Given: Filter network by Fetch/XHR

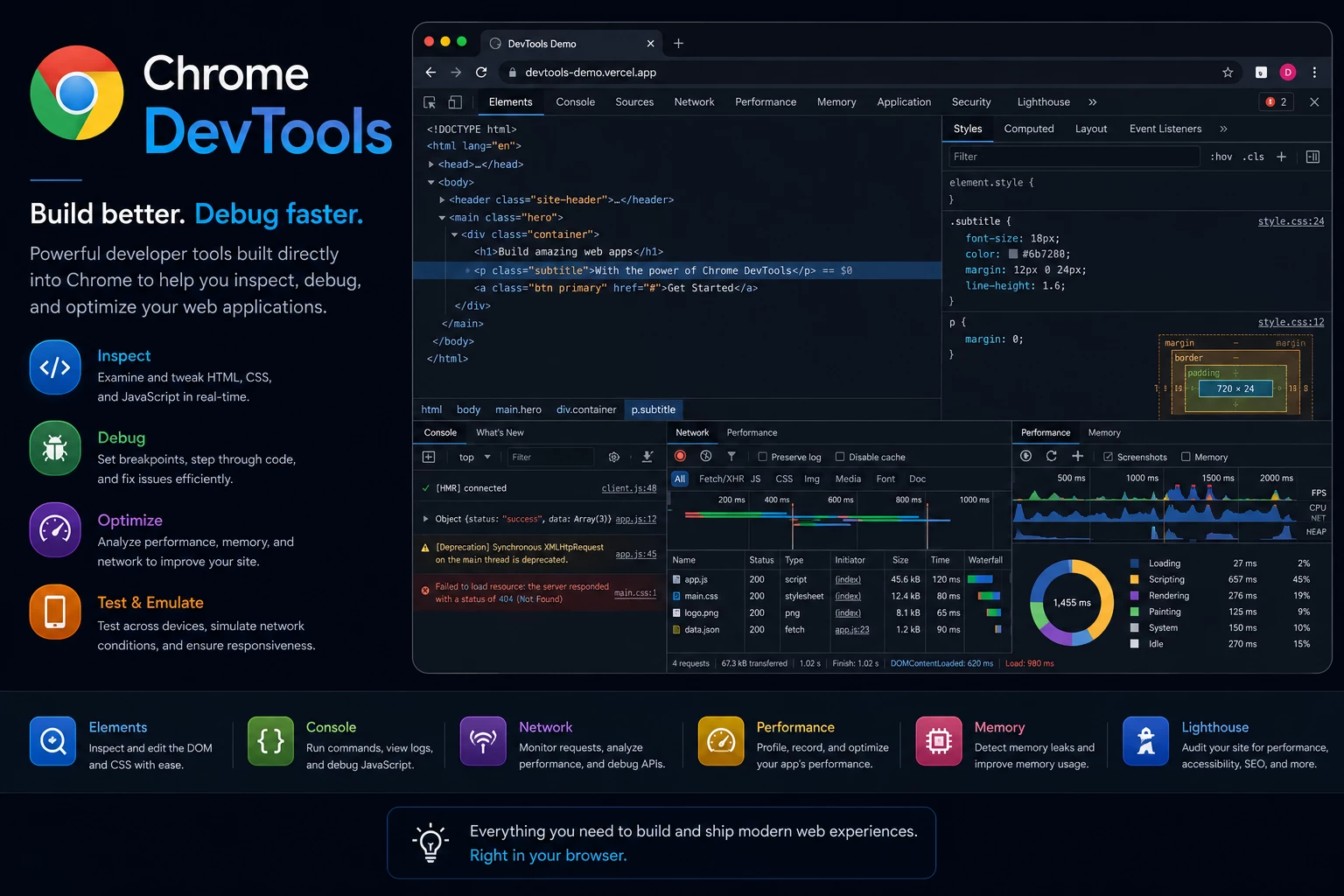Looking at the screenshot, I should point(721,479).
